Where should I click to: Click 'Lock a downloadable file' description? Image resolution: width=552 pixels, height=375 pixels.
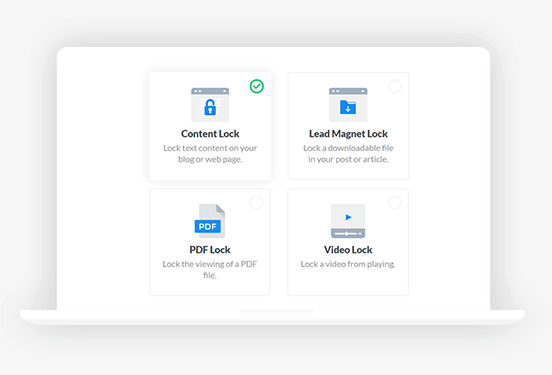click(x=348, y=154)
